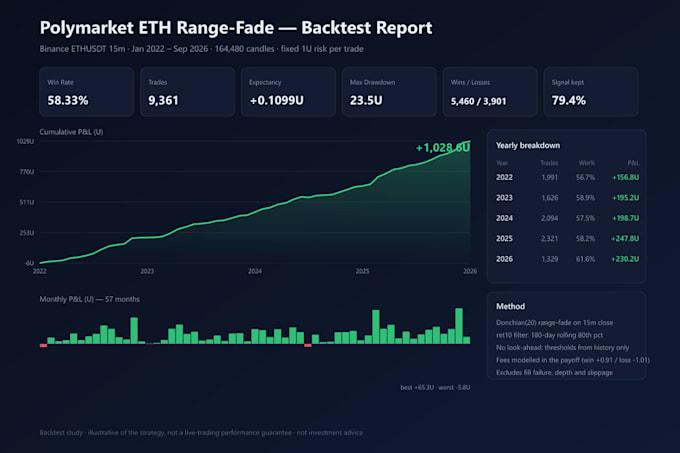Click the 'Cumulative P&L (U)' chart heading
This screenshot has height=453, width=680.
tap(72, 132)
